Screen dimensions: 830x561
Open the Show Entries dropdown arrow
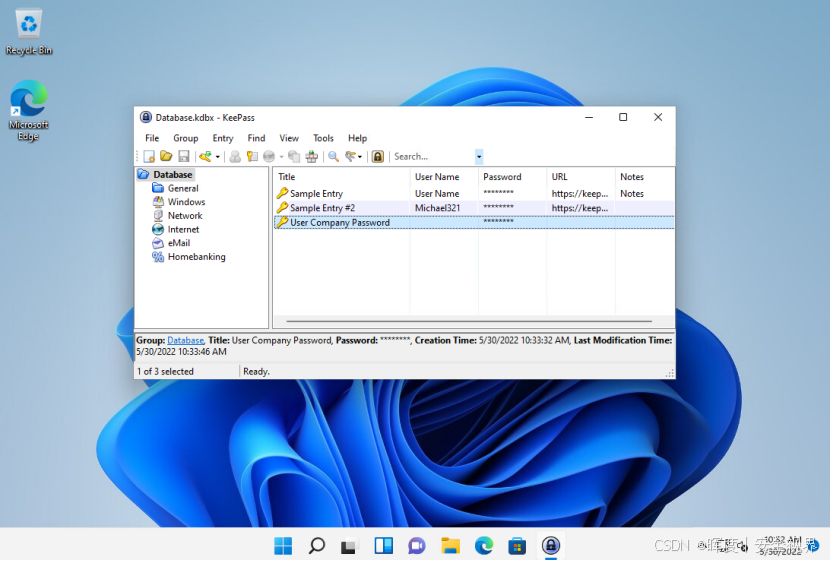click(360, 157)
